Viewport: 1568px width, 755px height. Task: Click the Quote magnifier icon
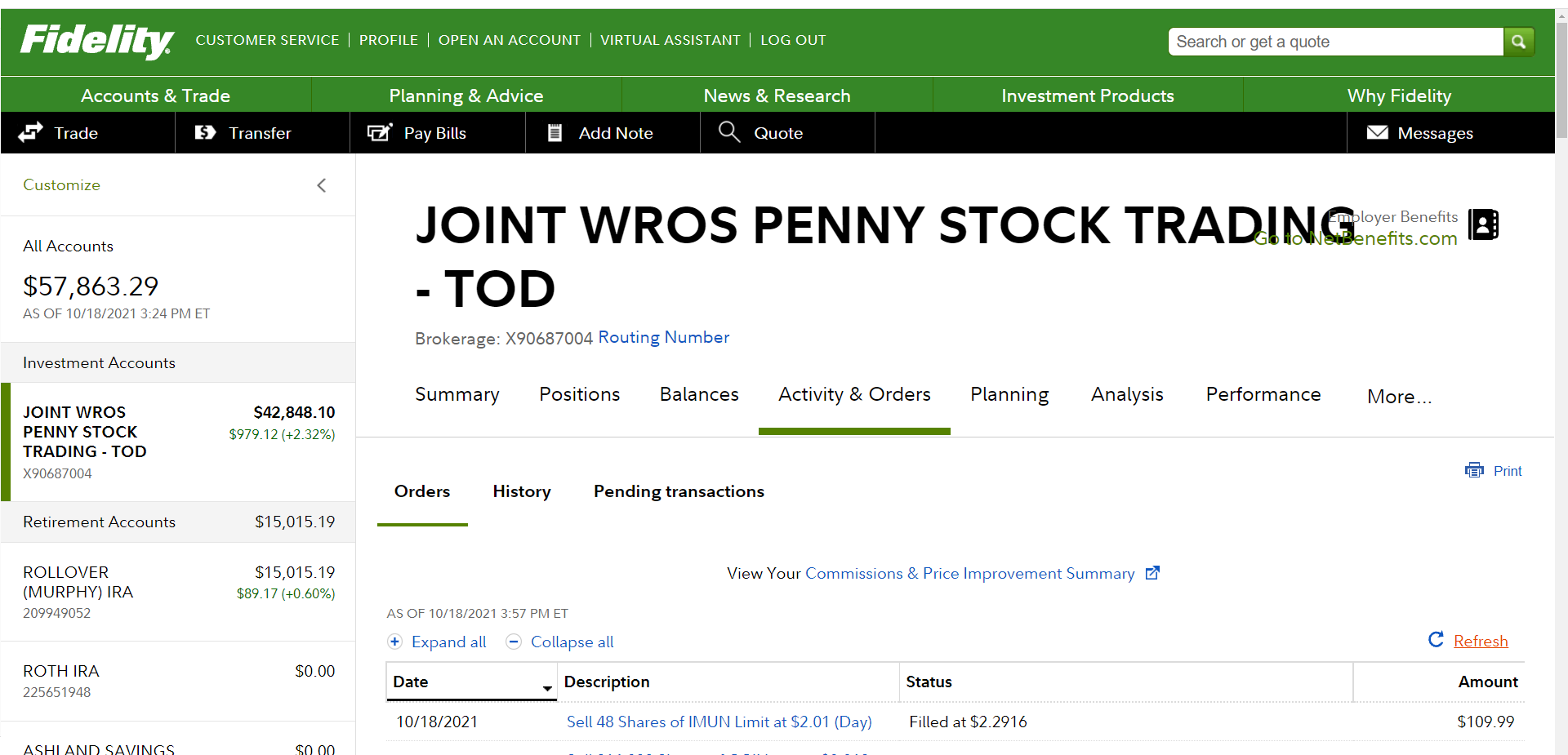pos(729,131)
